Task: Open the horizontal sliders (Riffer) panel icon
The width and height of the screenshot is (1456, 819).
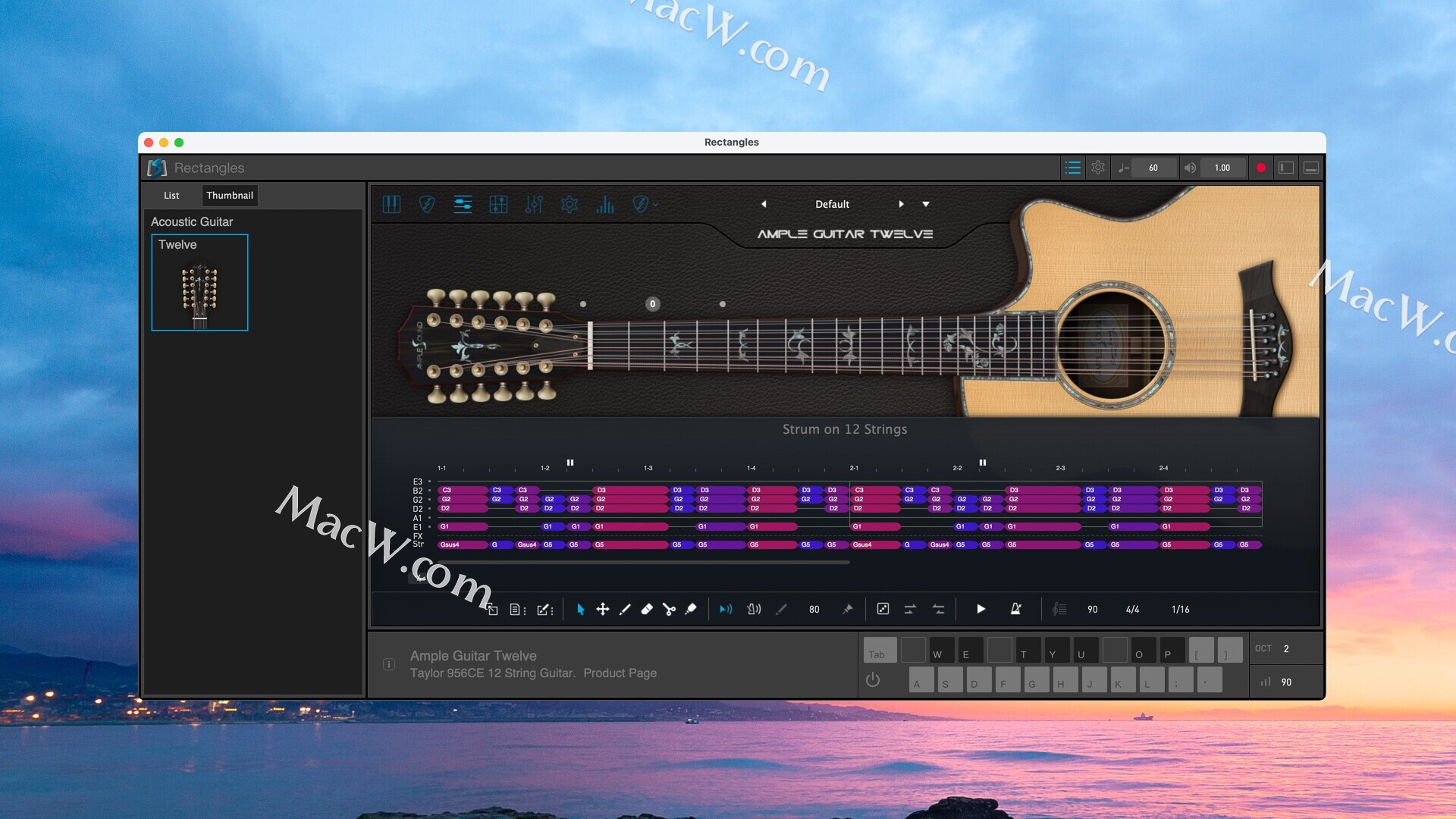Action: [x=463, y=204]
